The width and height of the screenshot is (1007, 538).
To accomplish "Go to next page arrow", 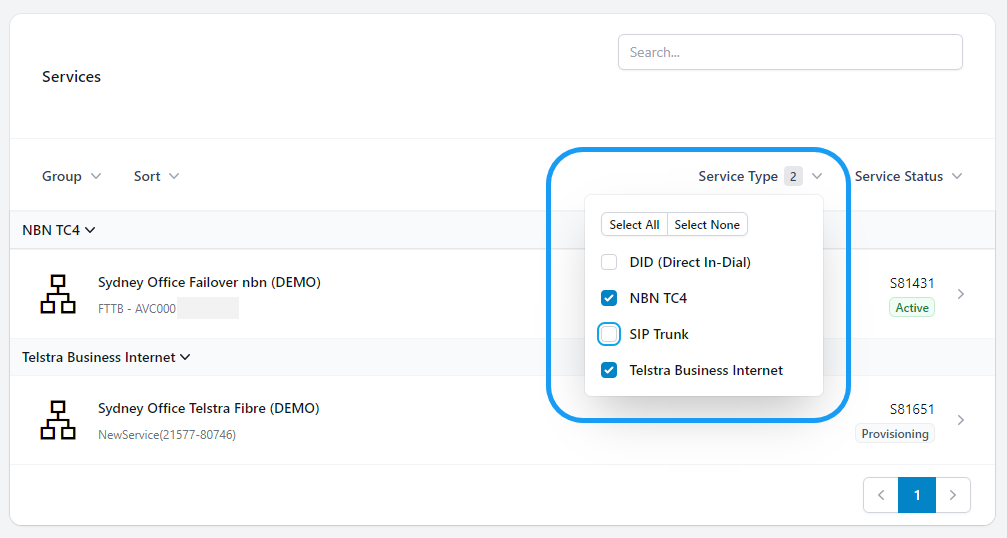I will 953,495.
